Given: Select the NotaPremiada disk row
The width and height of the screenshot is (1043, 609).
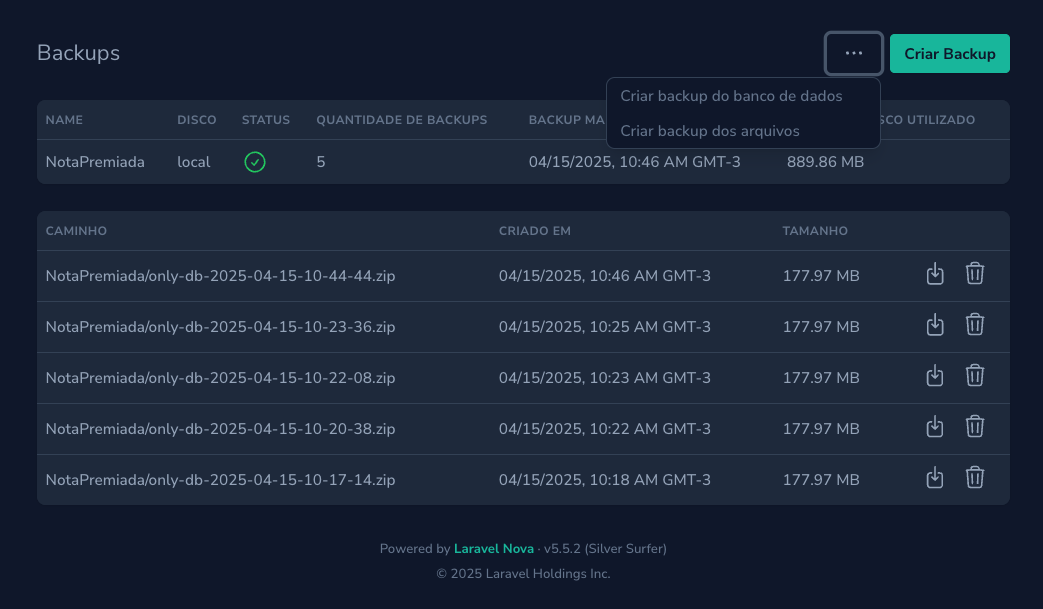Looking at the screenshot, I should [x=95, y=162].
